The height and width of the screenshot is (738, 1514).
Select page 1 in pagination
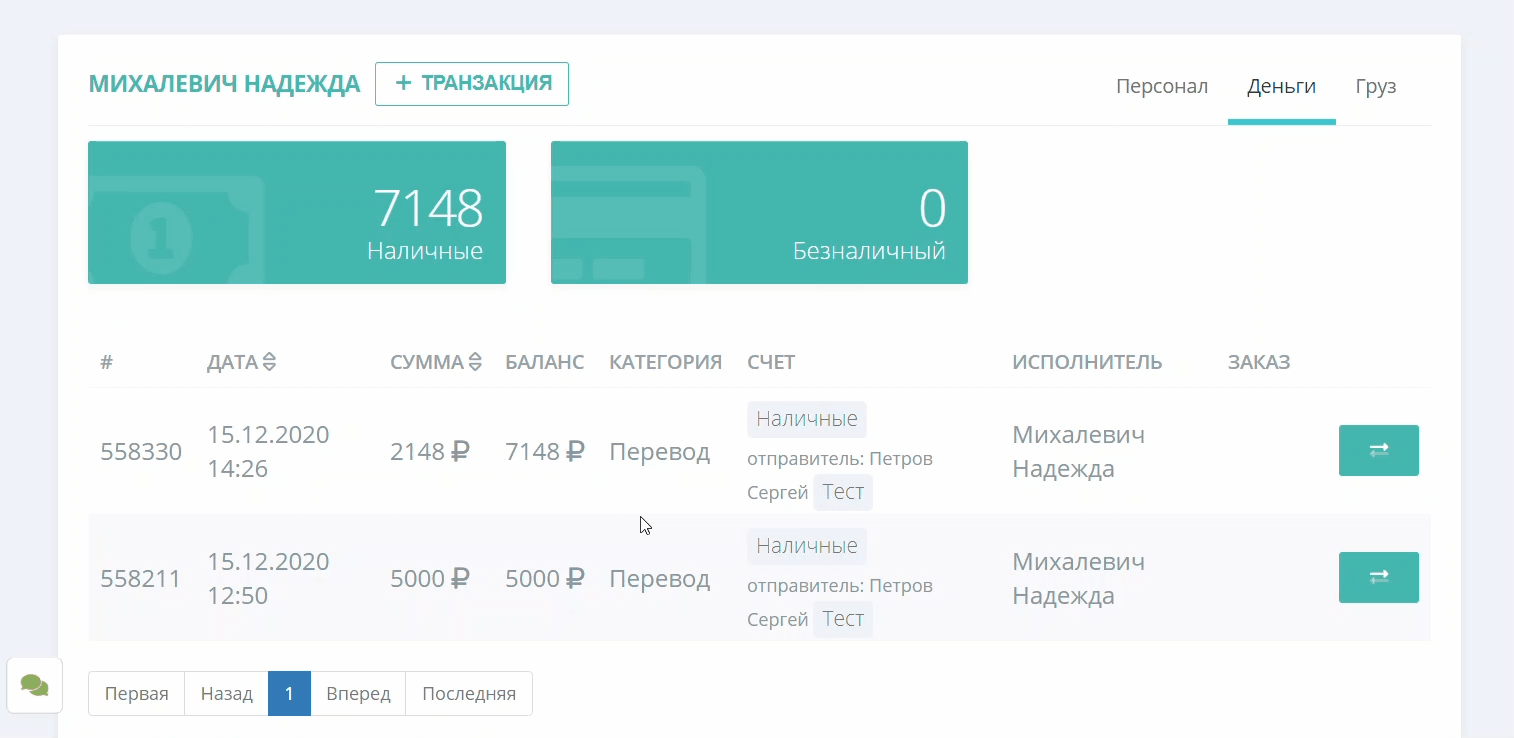289,693
